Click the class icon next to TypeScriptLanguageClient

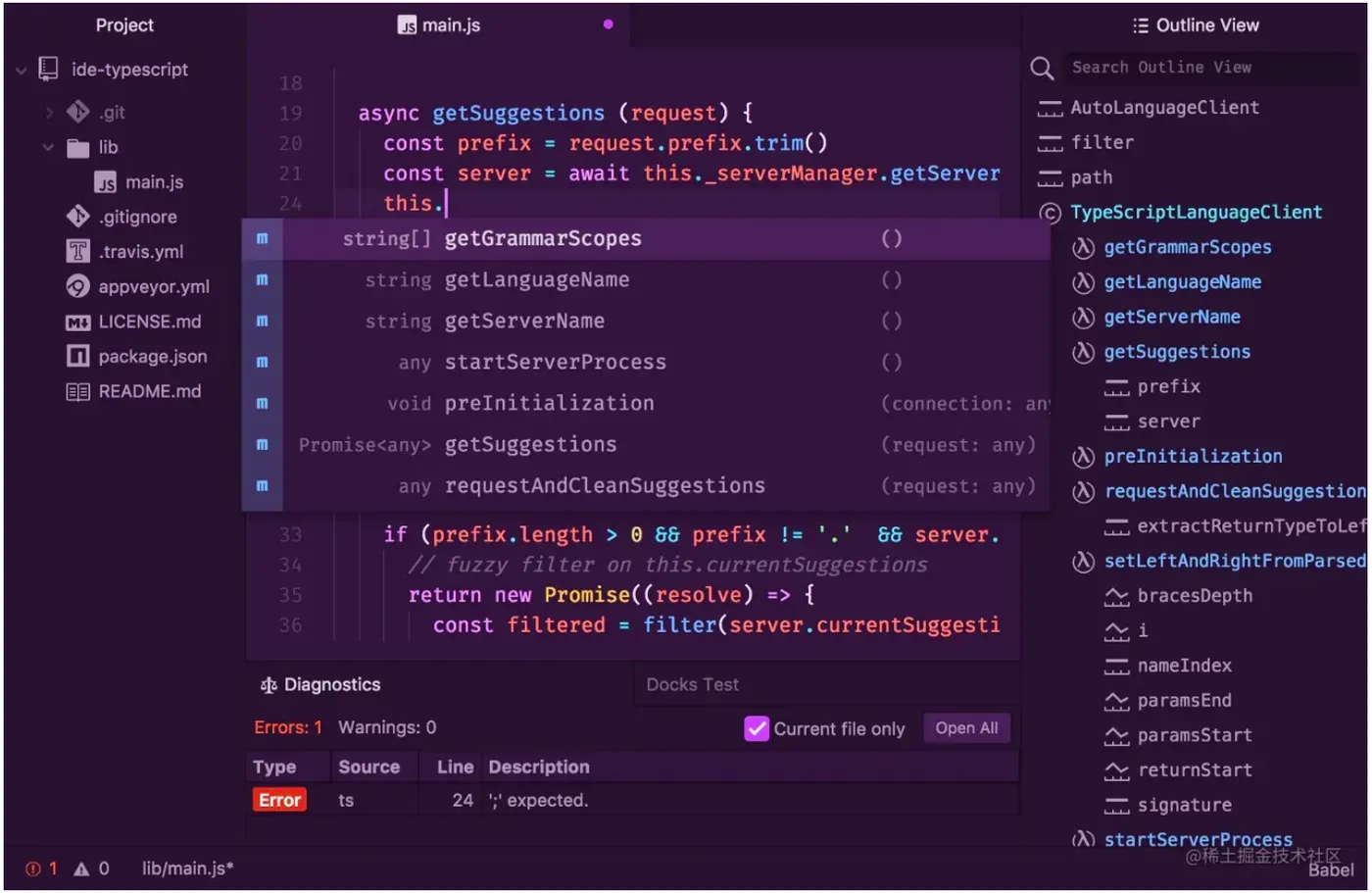click(x=1050, y=213)
